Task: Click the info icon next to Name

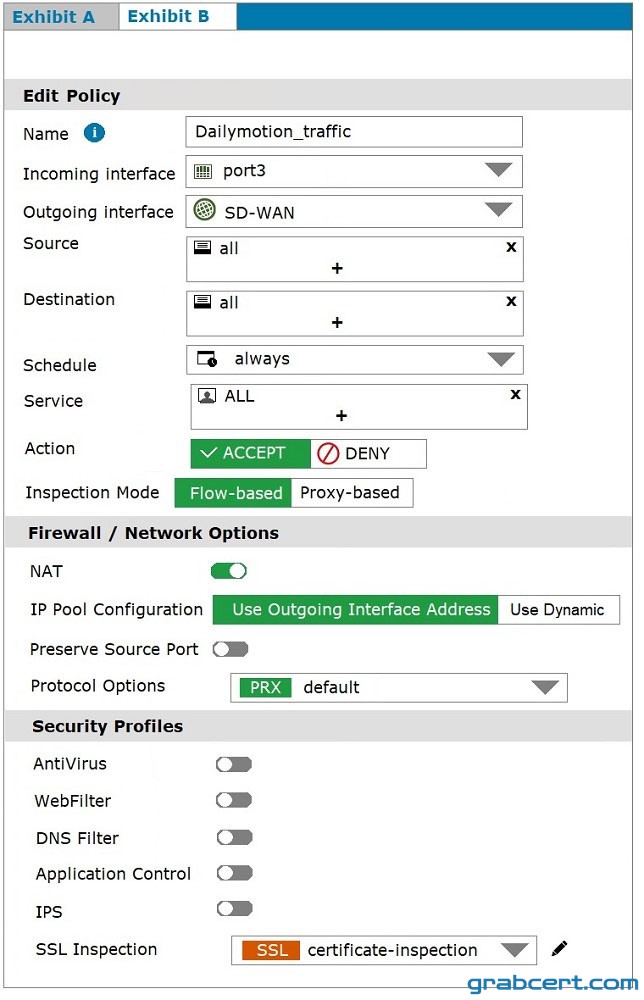Action: pos(94,133)
